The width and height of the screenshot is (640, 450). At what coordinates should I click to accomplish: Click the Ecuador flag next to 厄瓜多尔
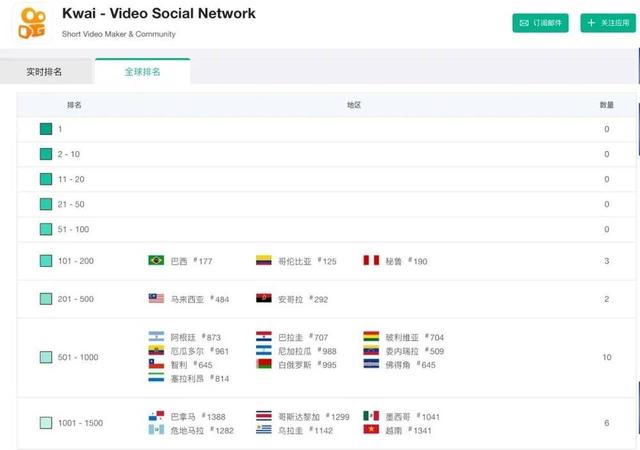(156, 350)
